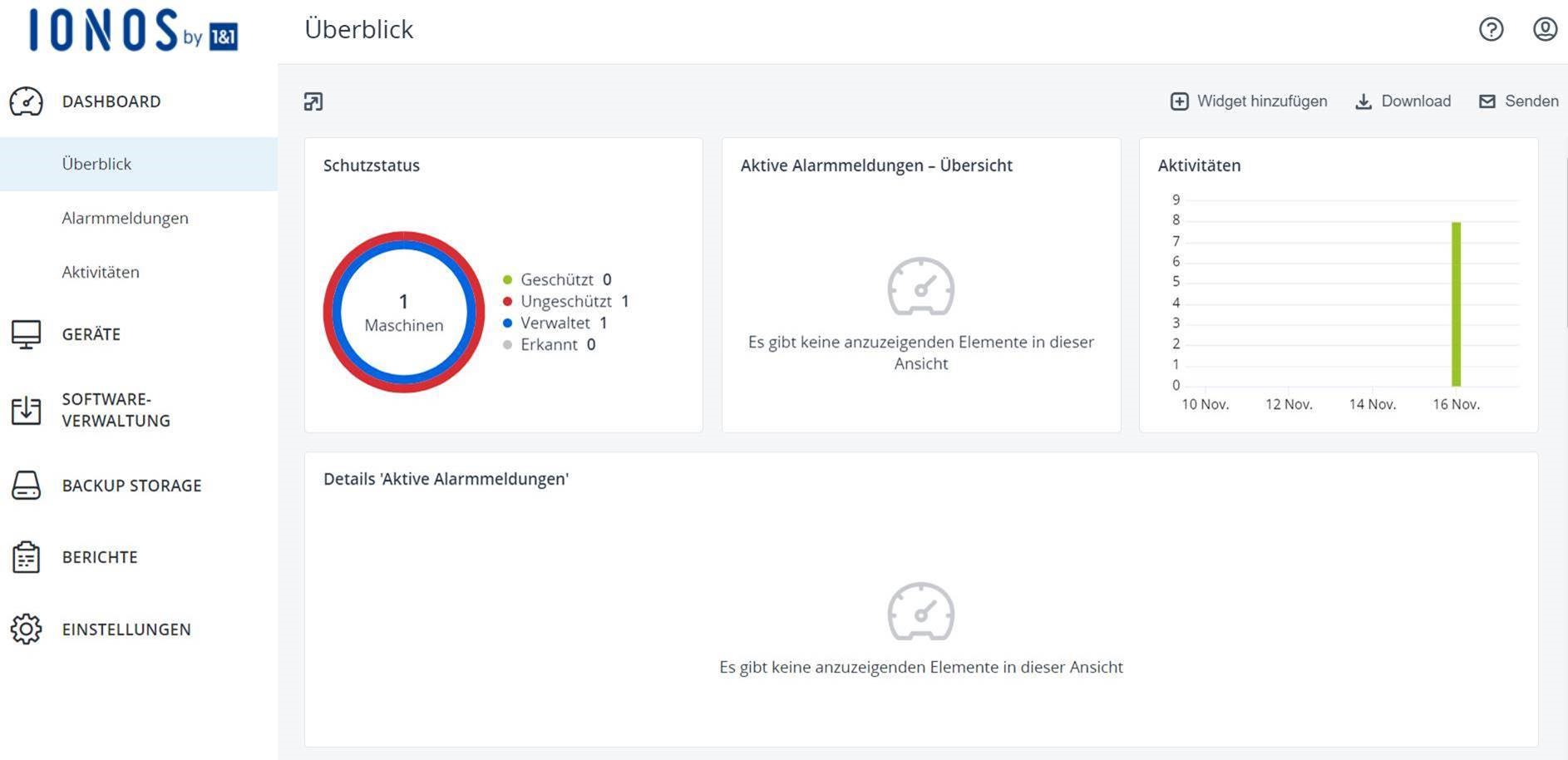This screenshot has width=1568, height=760.
Task: Open the help question mark icon
Action: pyautogui.click(x=1491, y=30)
